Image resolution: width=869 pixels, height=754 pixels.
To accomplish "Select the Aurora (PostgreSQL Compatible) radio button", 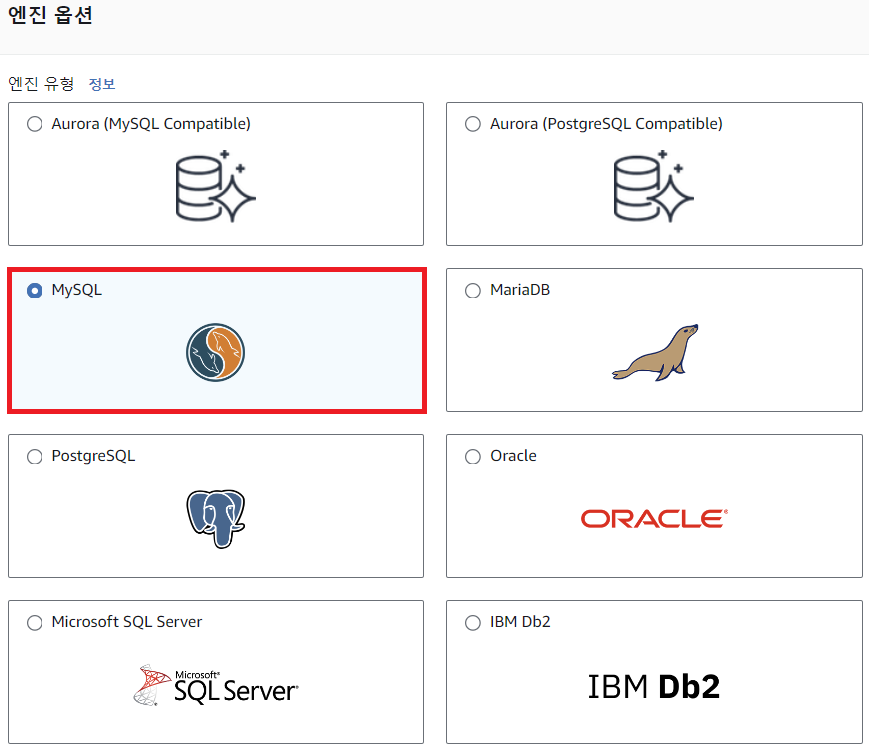I will tap(473, 124).
